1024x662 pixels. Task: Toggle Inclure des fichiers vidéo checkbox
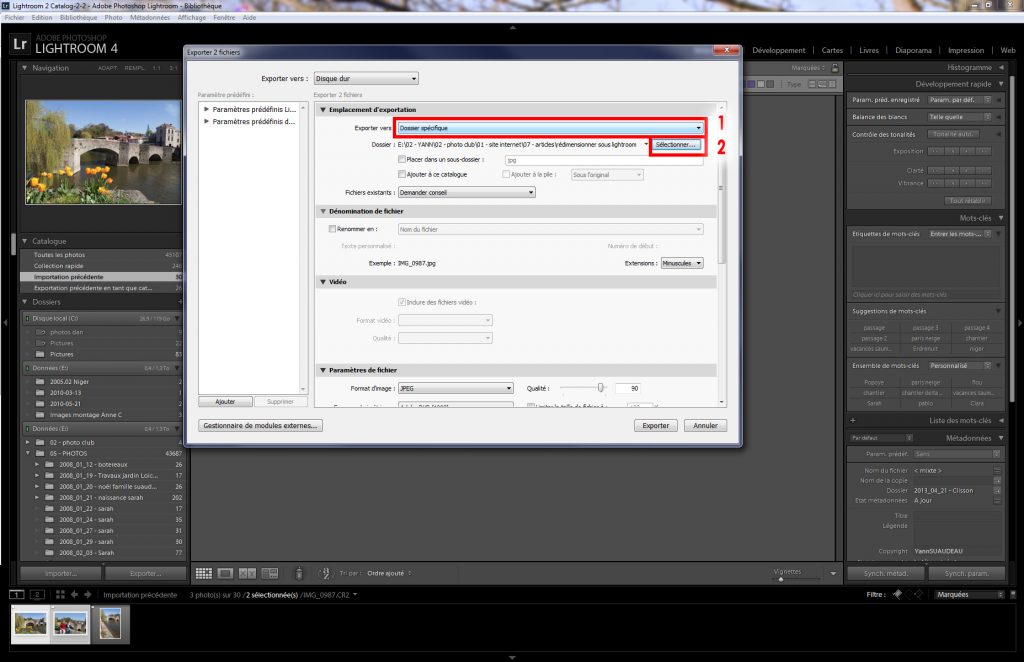402,302
